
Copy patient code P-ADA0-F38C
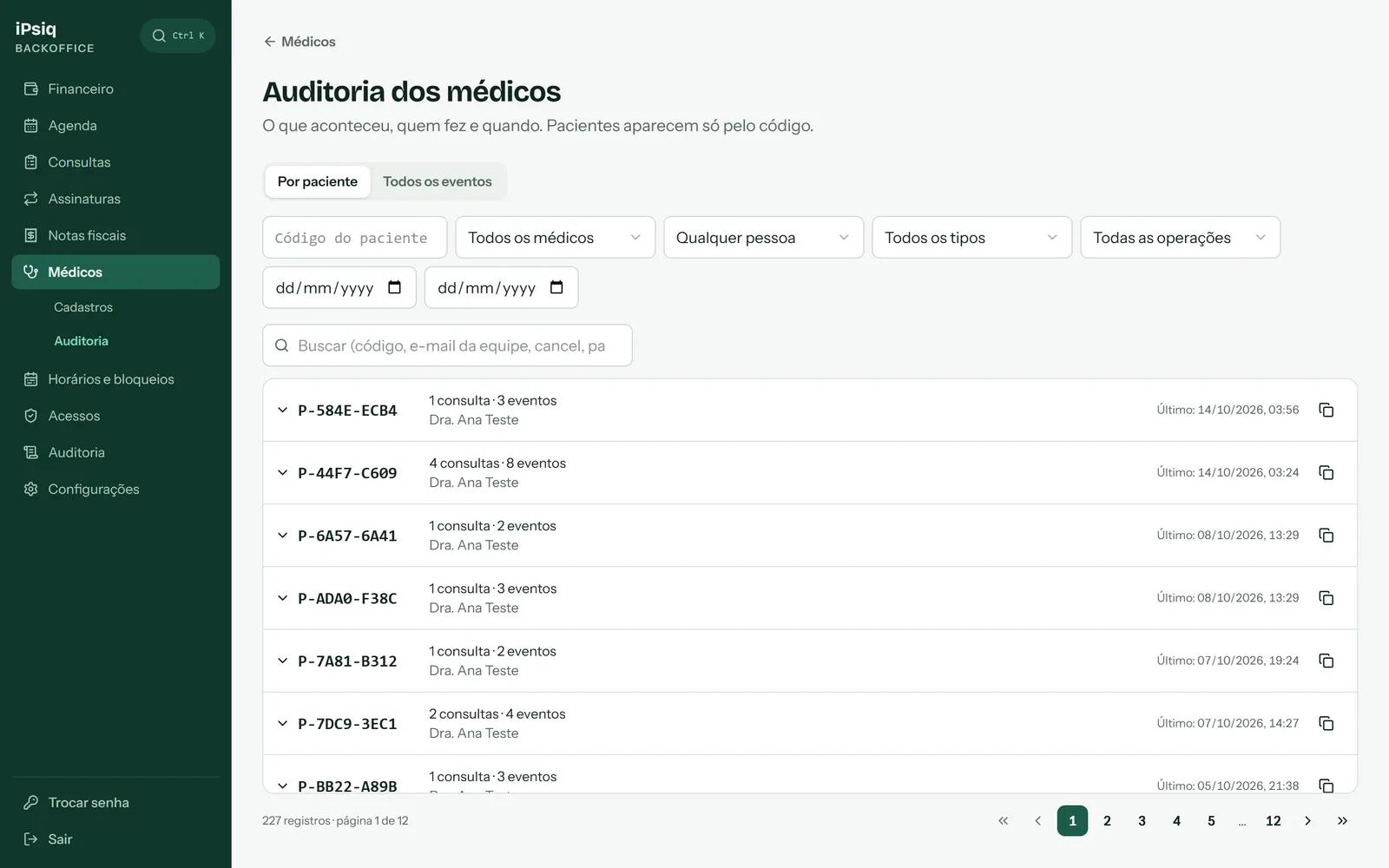click(1326, 598)
